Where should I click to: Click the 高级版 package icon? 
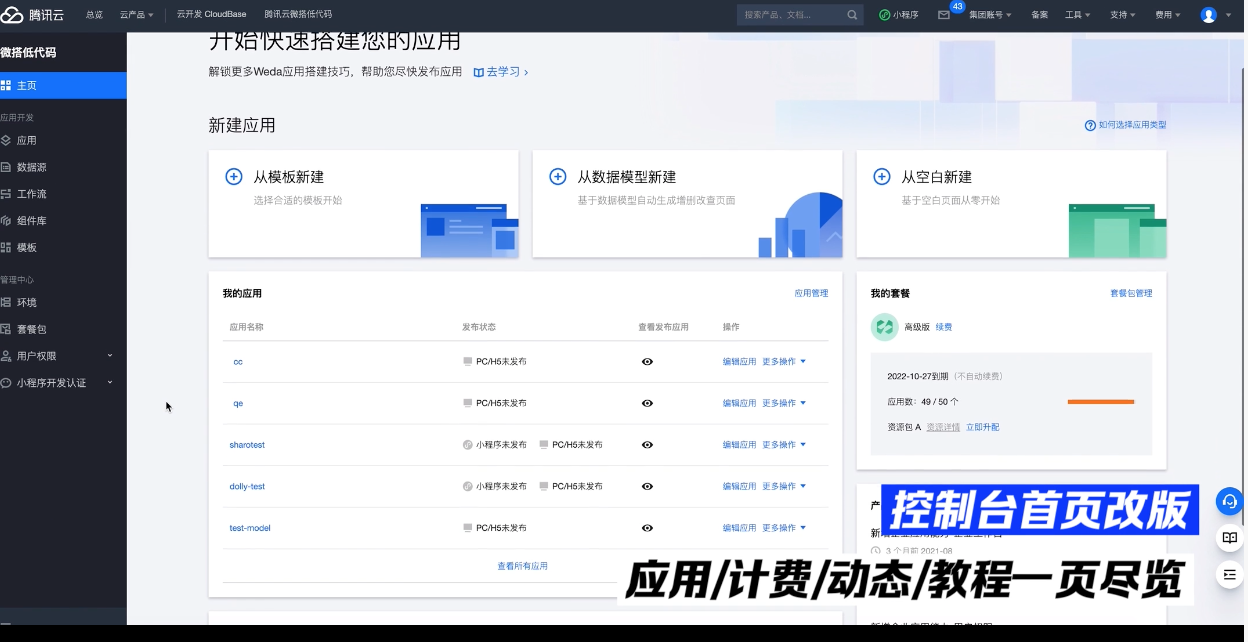pyautogui.click(x=884, y=327)
